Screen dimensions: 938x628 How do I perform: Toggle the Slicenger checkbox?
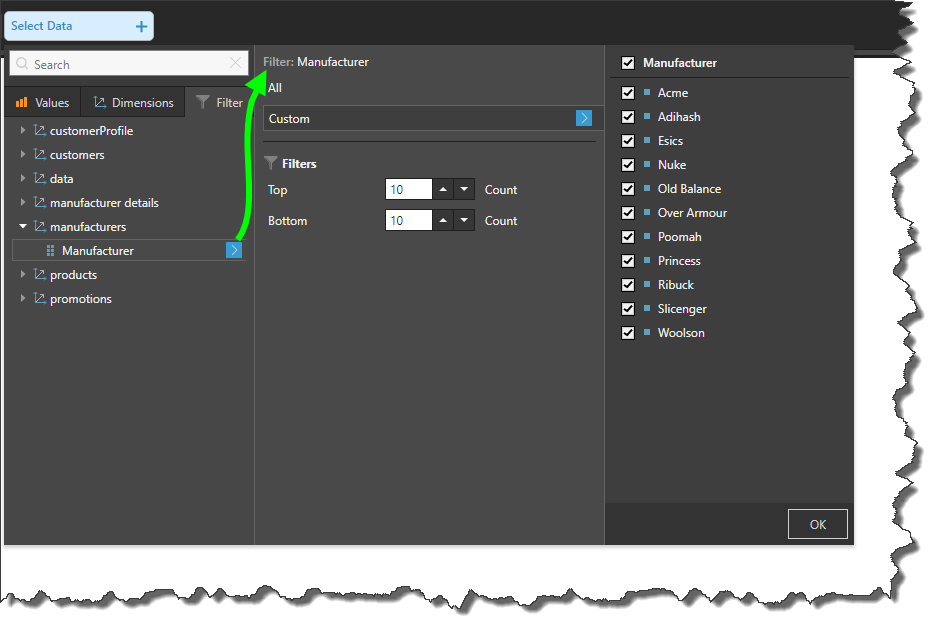pos(628,309)
